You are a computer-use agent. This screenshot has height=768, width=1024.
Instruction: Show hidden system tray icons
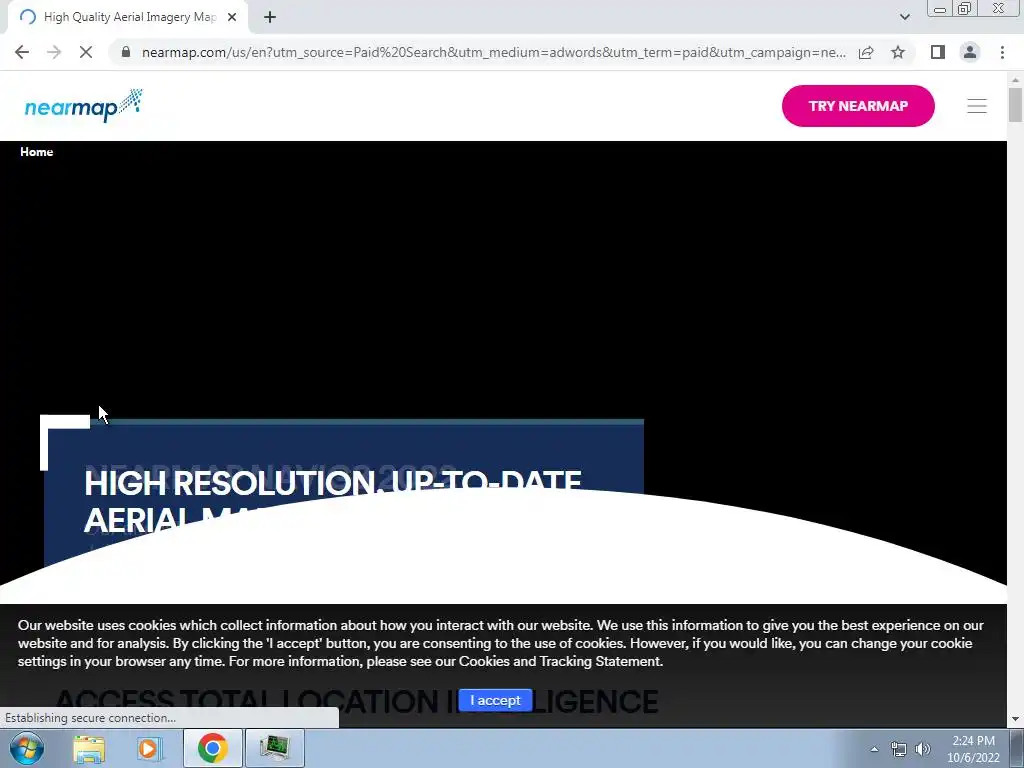(x=874, y=749)
